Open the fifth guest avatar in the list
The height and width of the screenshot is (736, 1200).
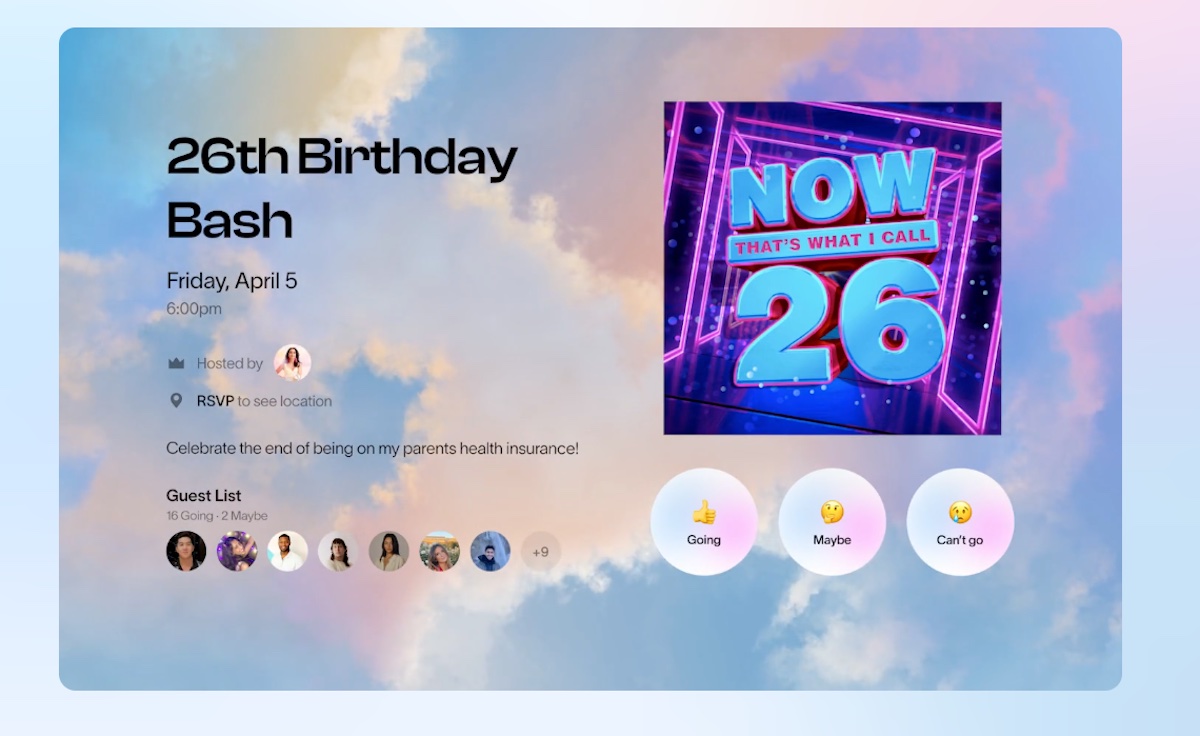tap(389, 551)
